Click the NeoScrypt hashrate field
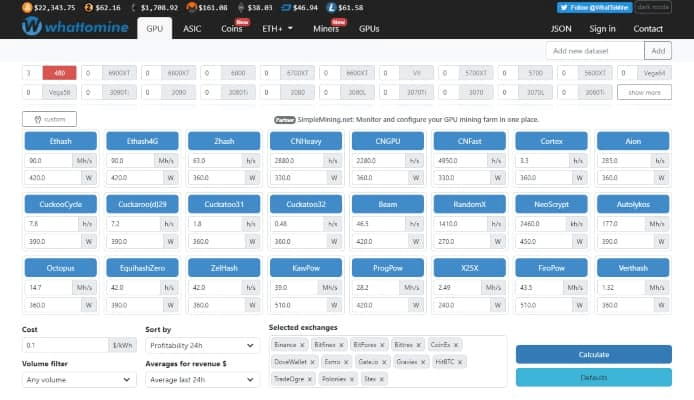This screenshot has height=400, width=694. pyautogui.click(x=540, y=224)
